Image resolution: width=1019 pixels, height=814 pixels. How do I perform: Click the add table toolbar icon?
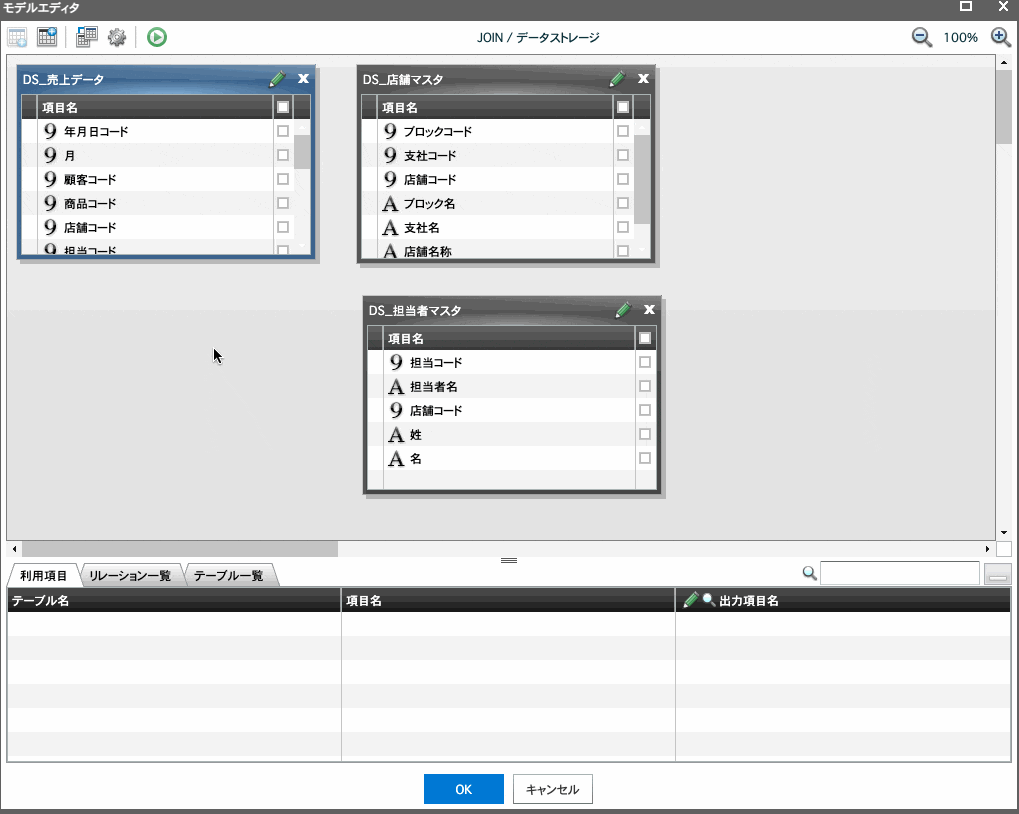[x=16, y=37]
